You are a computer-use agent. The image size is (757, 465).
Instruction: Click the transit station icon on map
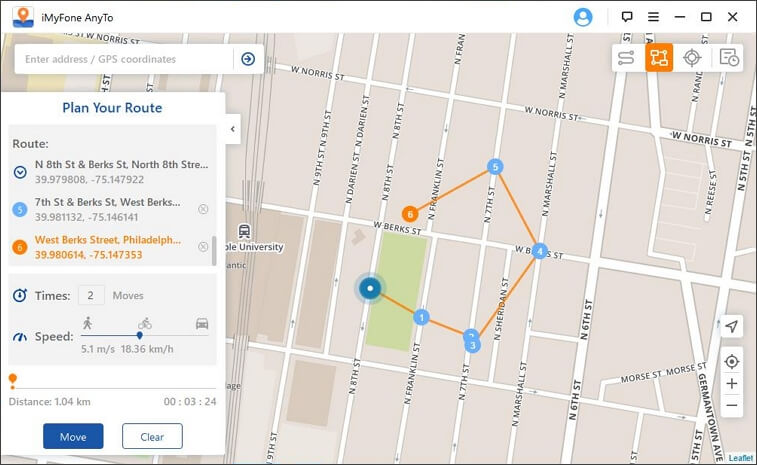(245, 231)
